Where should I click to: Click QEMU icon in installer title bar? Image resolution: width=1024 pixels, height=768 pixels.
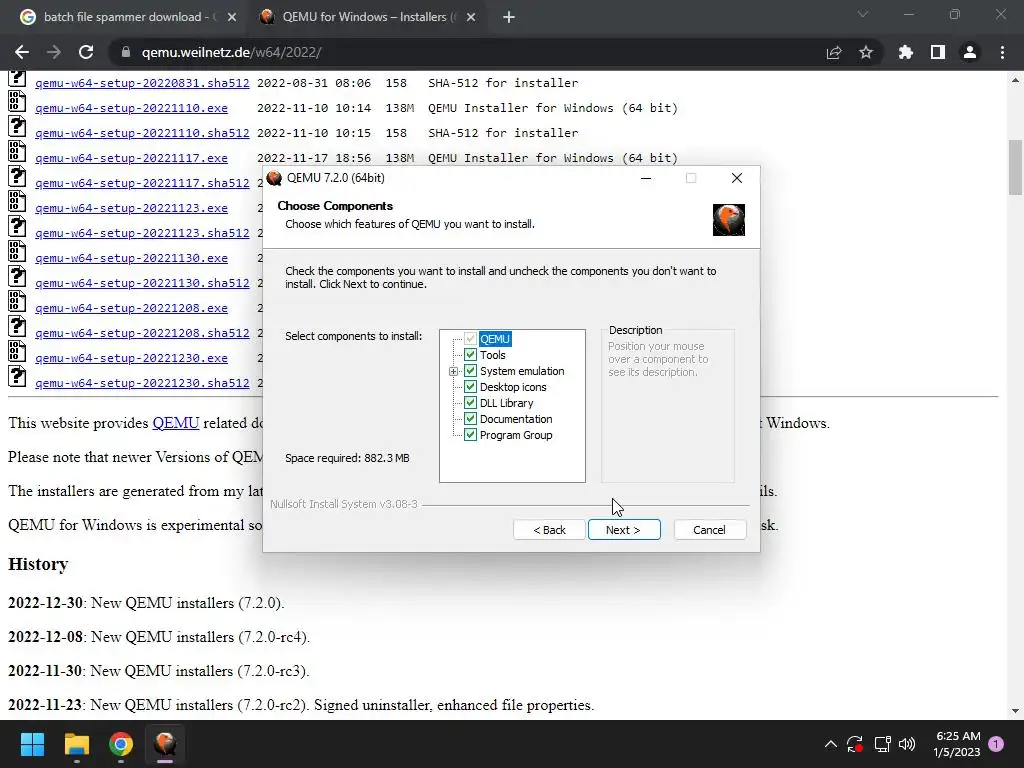274,178
